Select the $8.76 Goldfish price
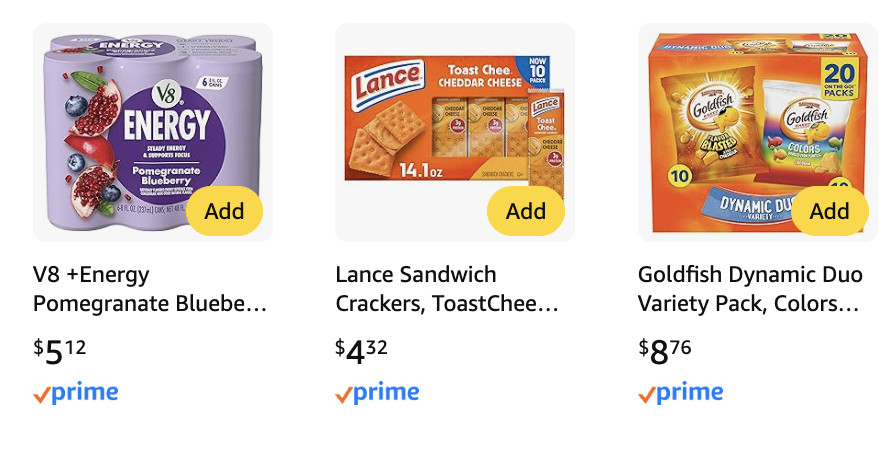Screen dimensions: 892x464 [665, 351]
